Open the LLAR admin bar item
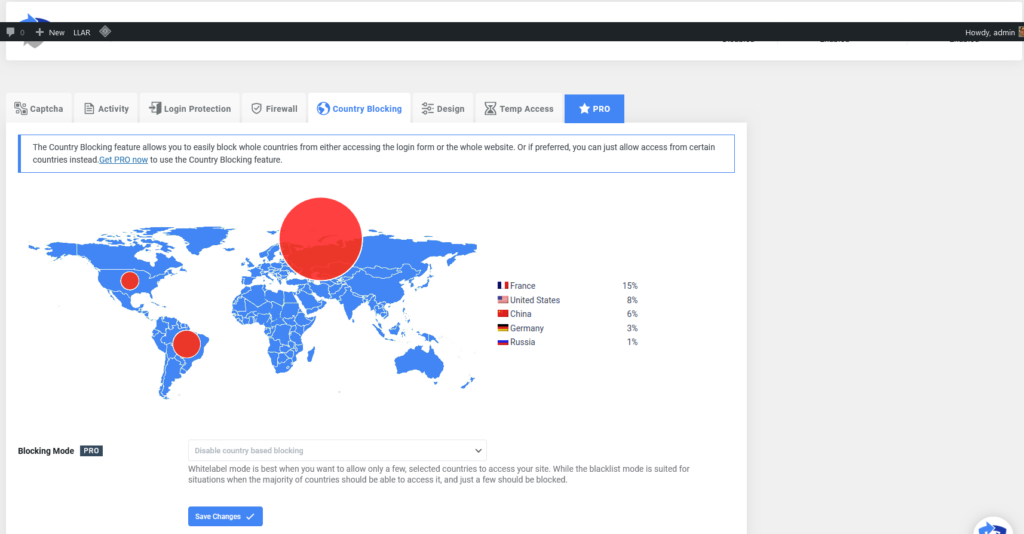 pyautogui.click(x=82, y=33)
